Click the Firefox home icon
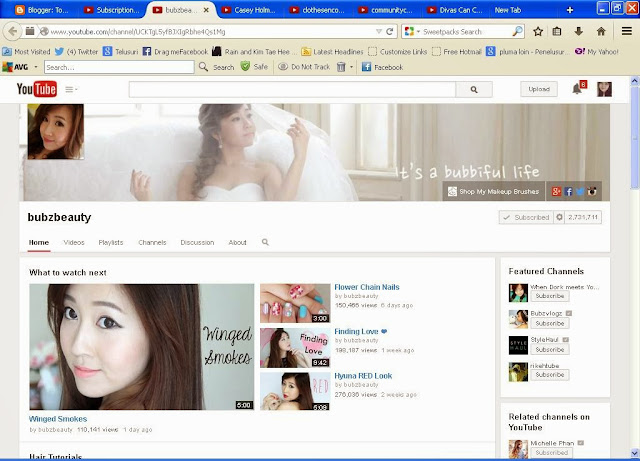Screen dimensions: 640x461 601,31
